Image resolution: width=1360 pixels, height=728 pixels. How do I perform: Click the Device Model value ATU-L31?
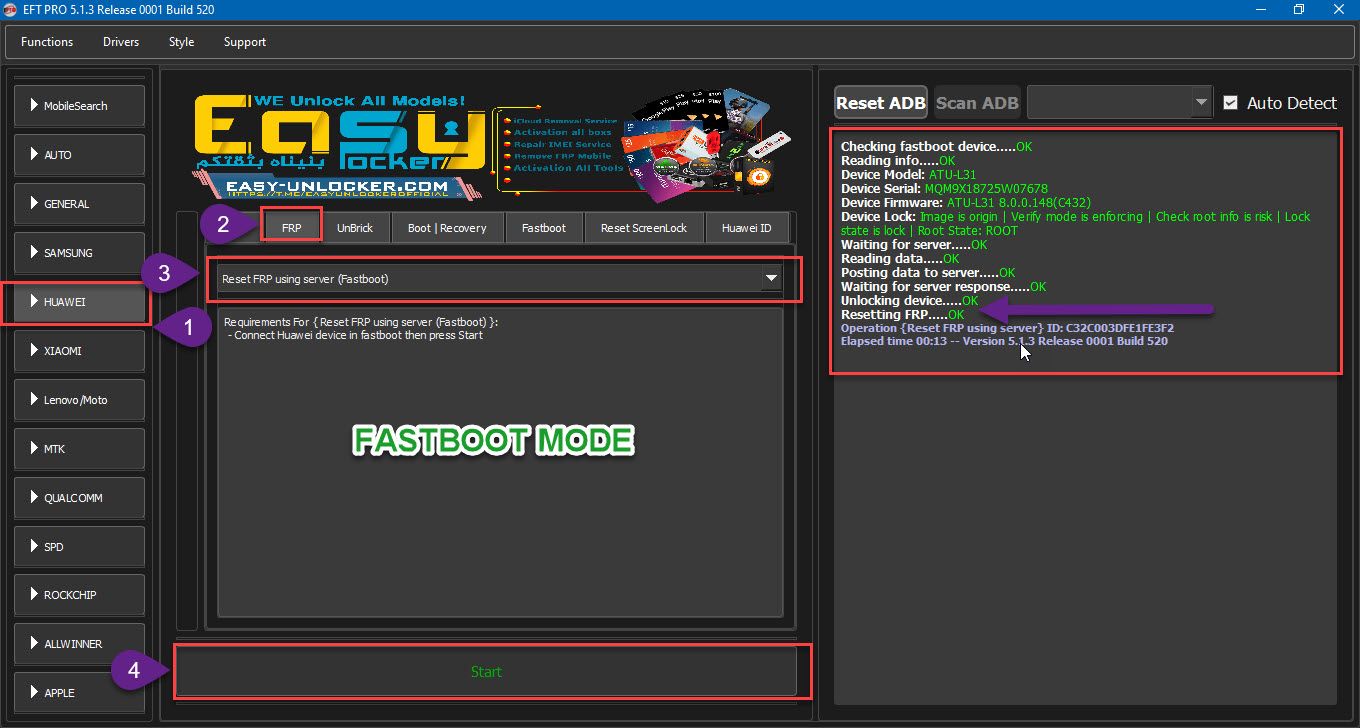click(952, 174)
